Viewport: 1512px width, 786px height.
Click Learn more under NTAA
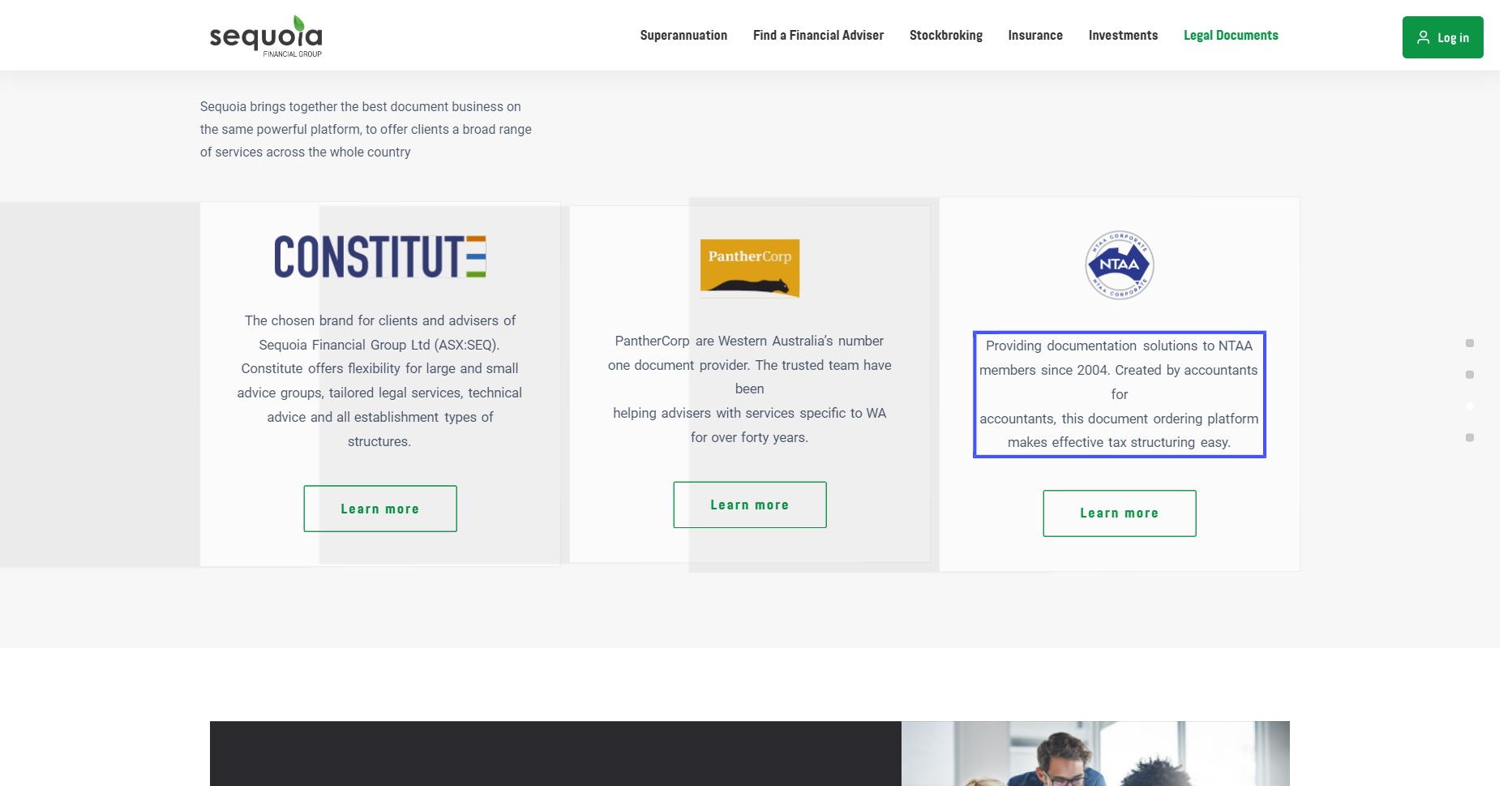(1119, 513)
